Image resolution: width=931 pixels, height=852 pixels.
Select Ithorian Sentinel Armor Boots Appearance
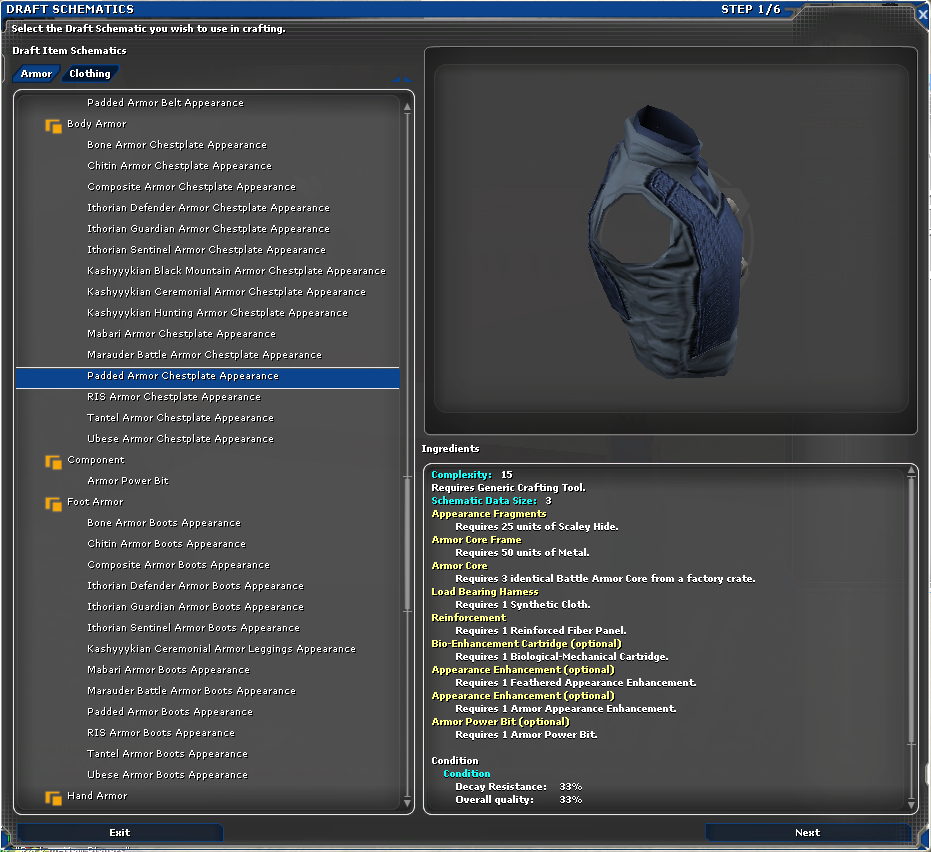click(194, 628)
